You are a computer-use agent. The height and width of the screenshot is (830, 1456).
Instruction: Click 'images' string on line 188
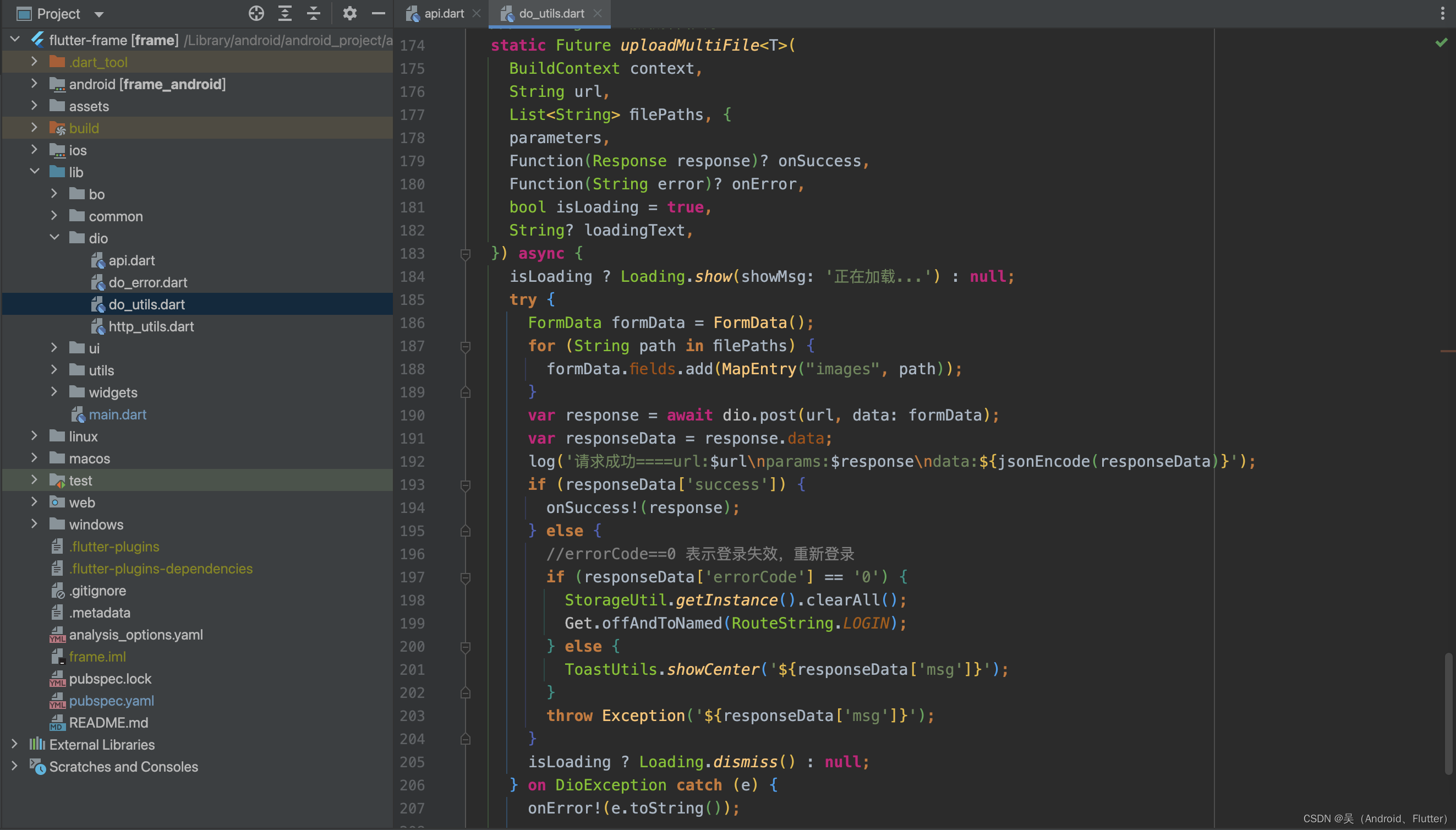[843, 369]
